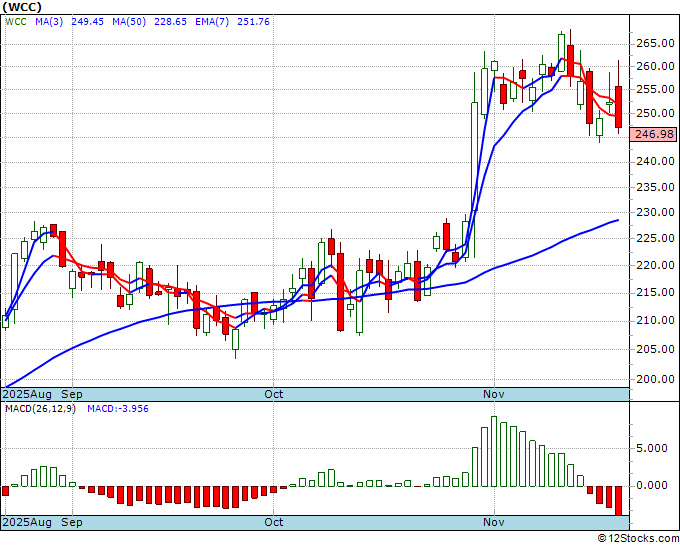Click the MA(3) value 249.45
This screenshot has width=680, height=546.
(87, 22)
